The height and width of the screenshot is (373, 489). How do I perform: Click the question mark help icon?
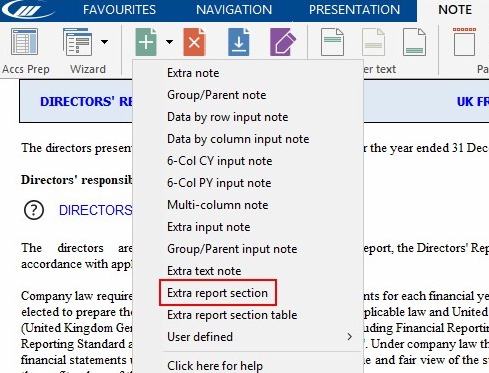coord(34,210)
